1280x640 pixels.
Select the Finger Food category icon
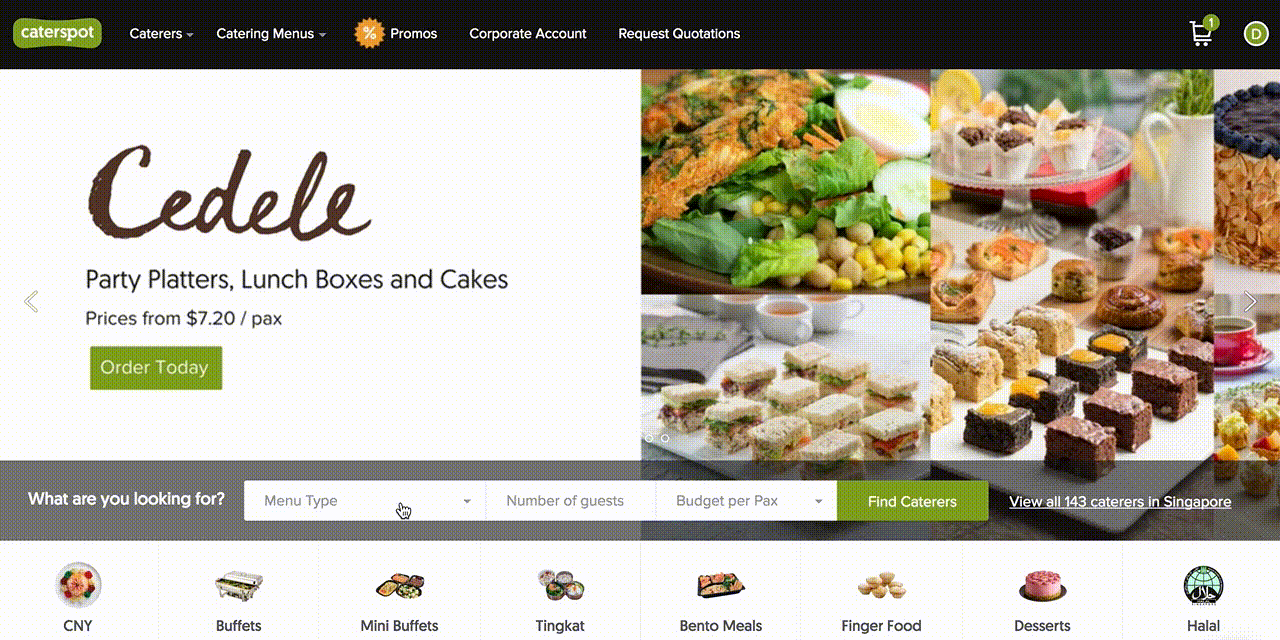click(881, 586)
